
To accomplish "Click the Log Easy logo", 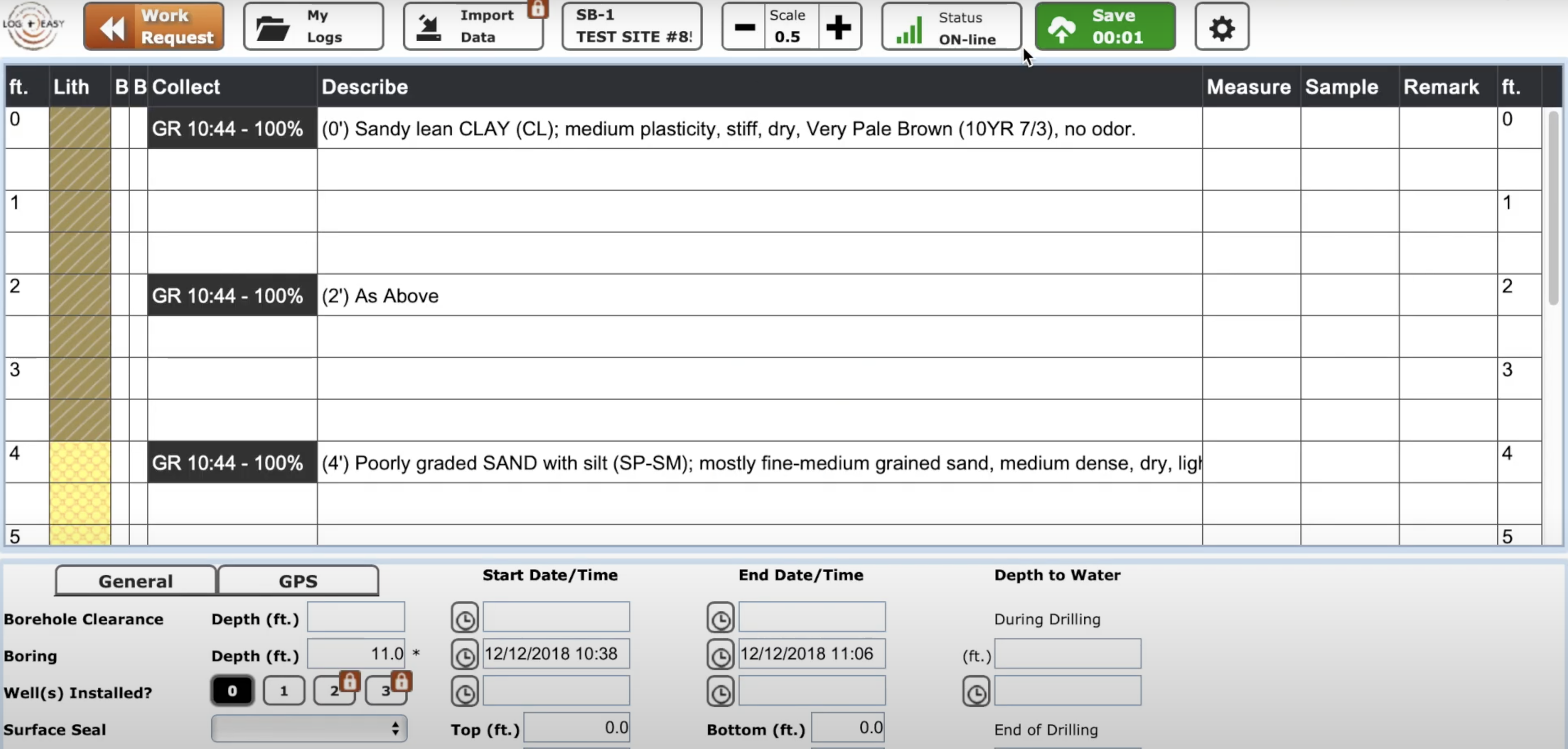I will pos(33,25).
